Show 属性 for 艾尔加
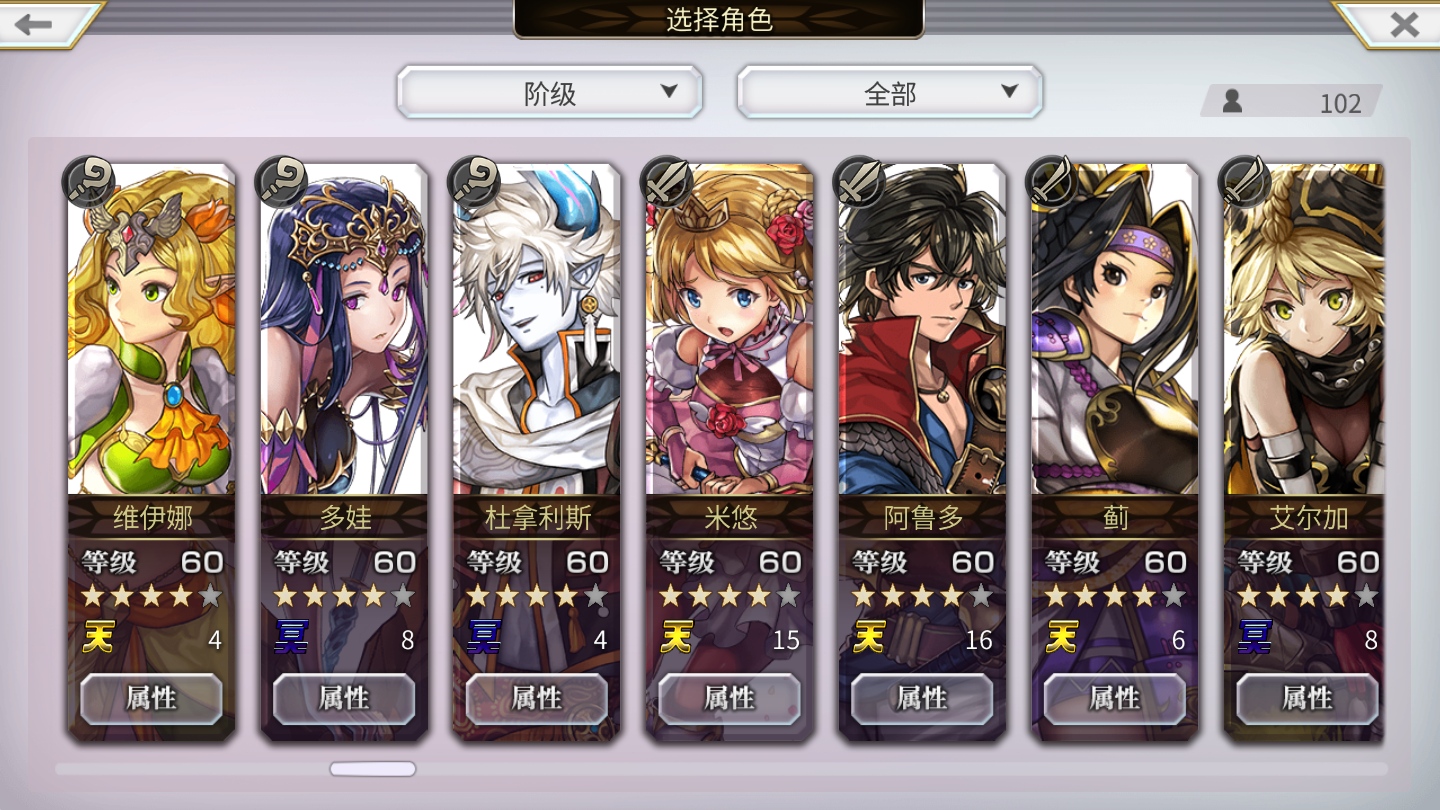Image resolution: width=1440 pixels, height=810 pixels. [1307, 698]
